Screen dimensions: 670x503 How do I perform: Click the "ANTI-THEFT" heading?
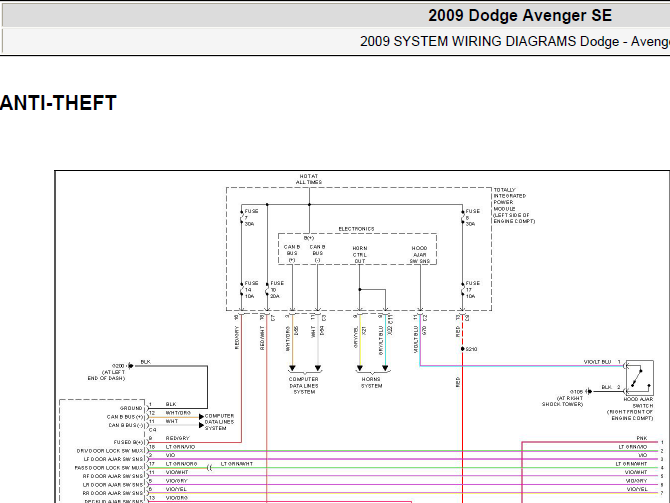[58, 103]
